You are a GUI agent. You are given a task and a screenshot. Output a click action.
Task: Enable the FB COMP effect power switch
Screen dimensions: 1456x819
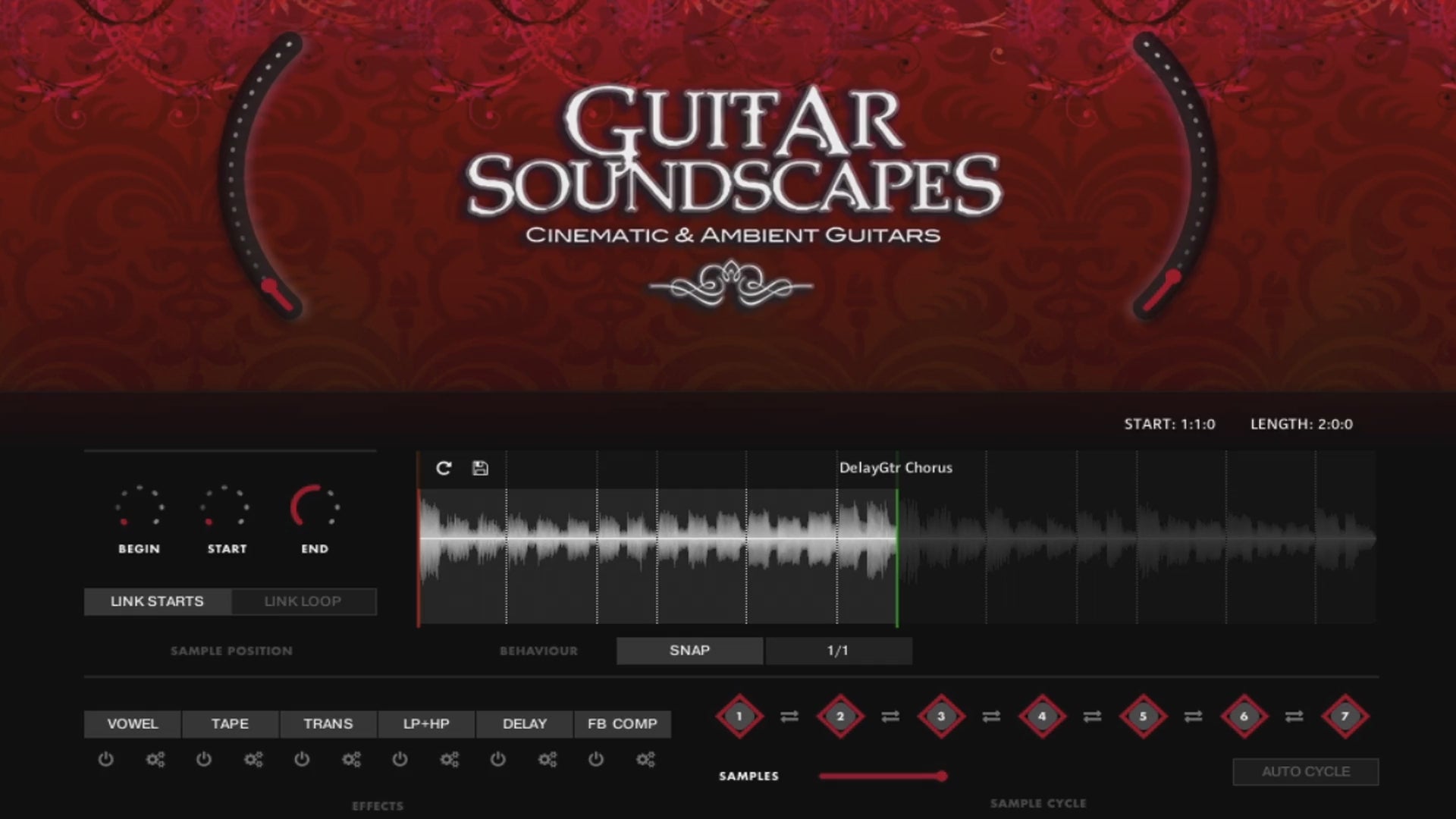coord(596,759)
